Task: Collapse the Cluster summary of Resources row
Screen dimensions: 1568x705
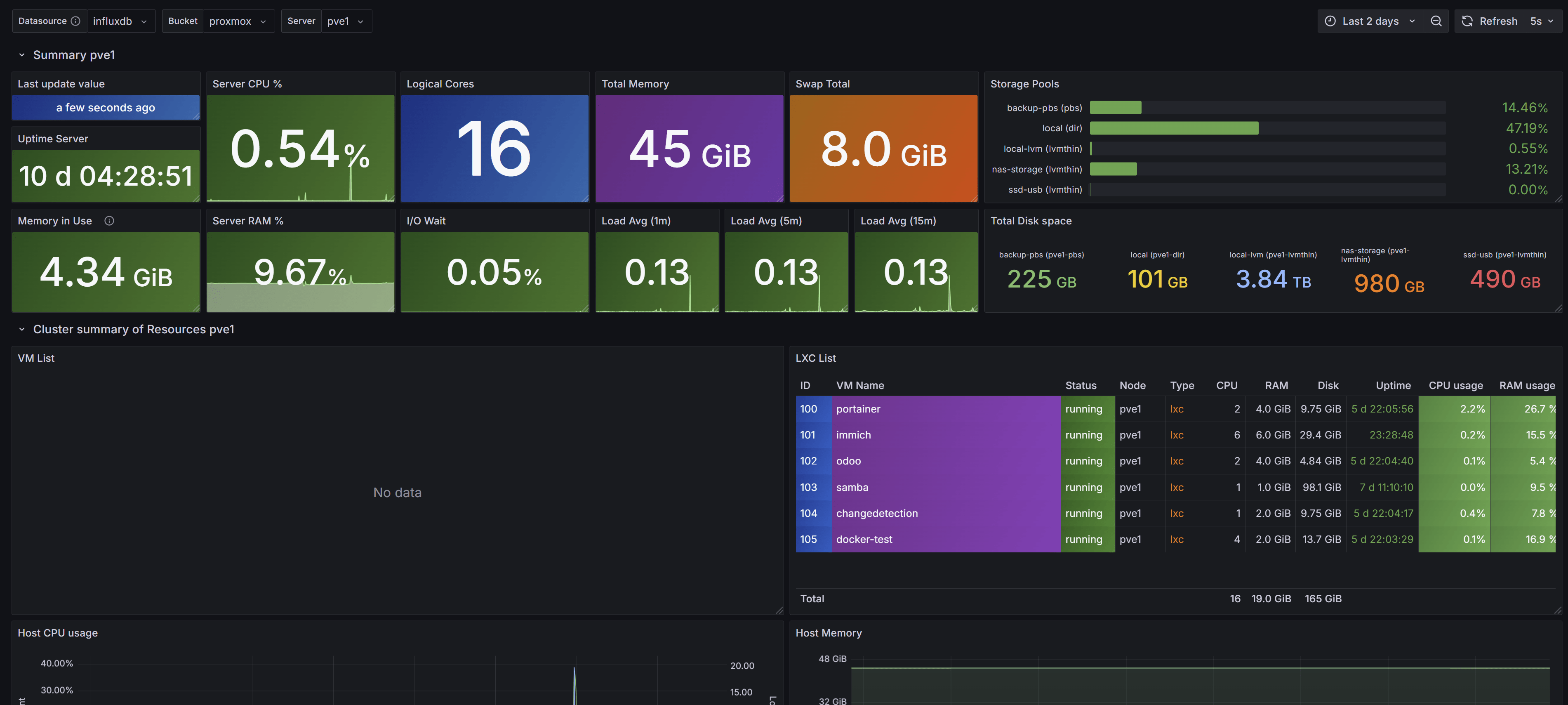Action: (x=22, y=329)
